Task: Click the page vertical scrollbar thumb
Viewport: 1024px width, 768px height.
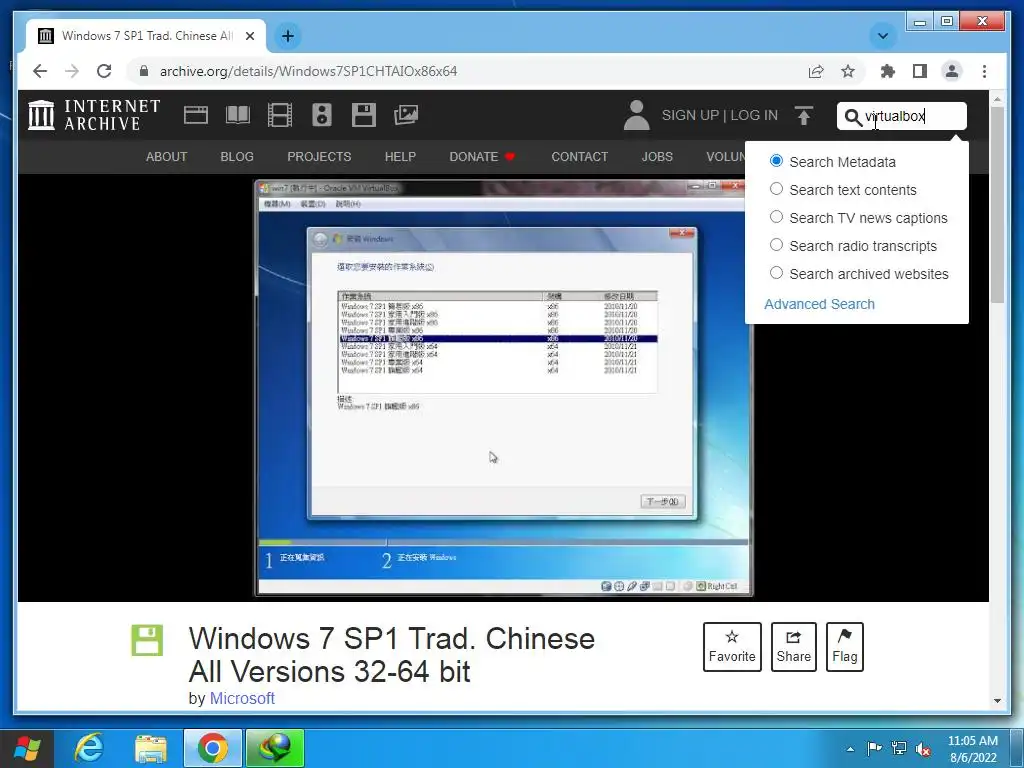Action: 997,204
